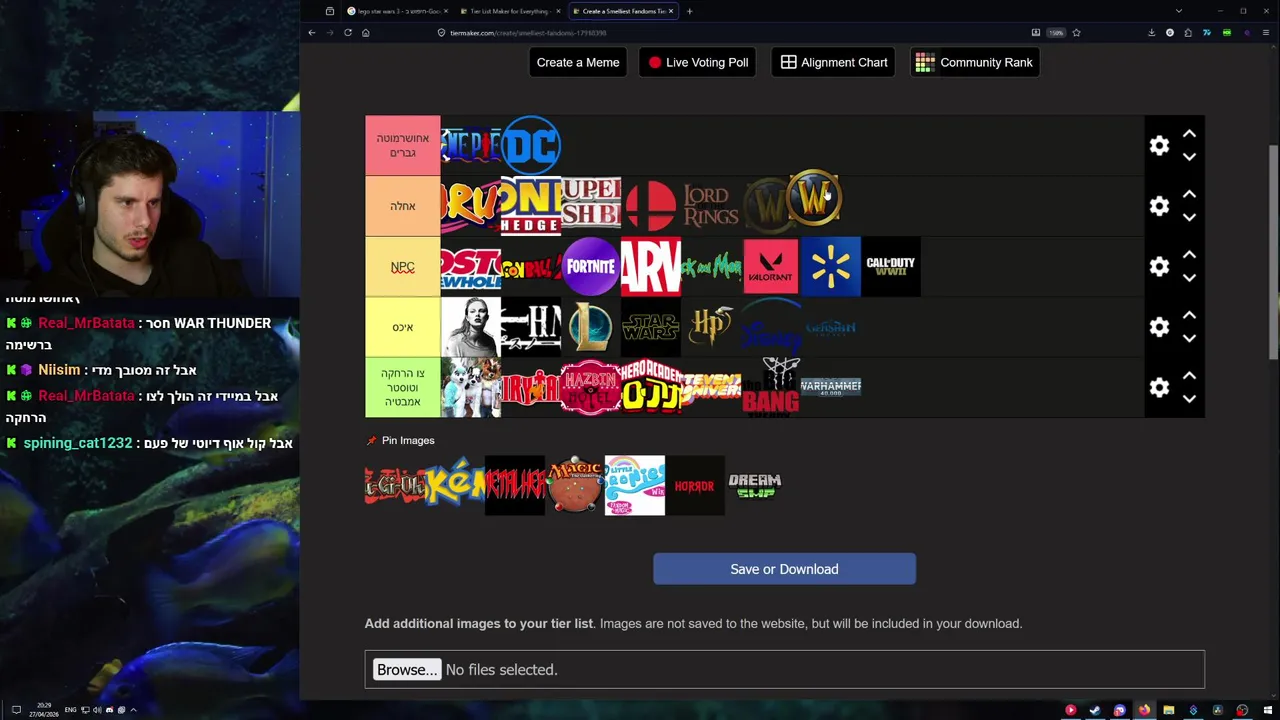Move the top pink tier row up
This screenshot has width=1280, height=720.
(1189, 134)
